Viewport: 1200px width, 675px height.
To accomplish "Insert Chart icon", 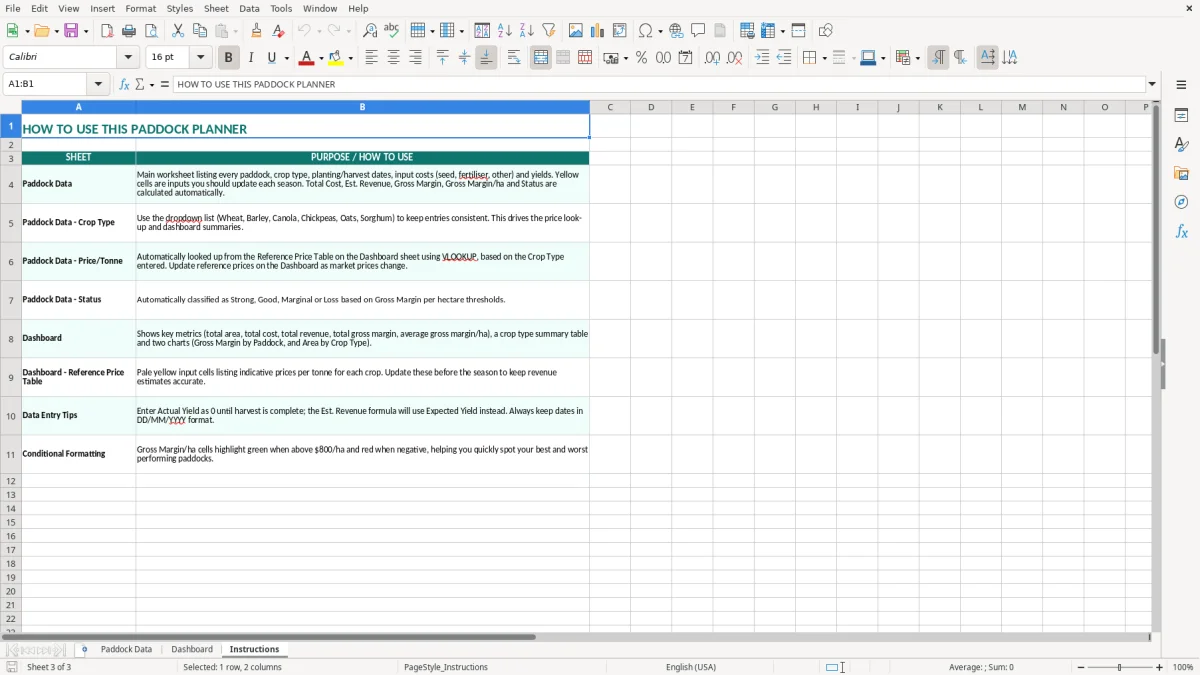I will [x=598, y=31].
